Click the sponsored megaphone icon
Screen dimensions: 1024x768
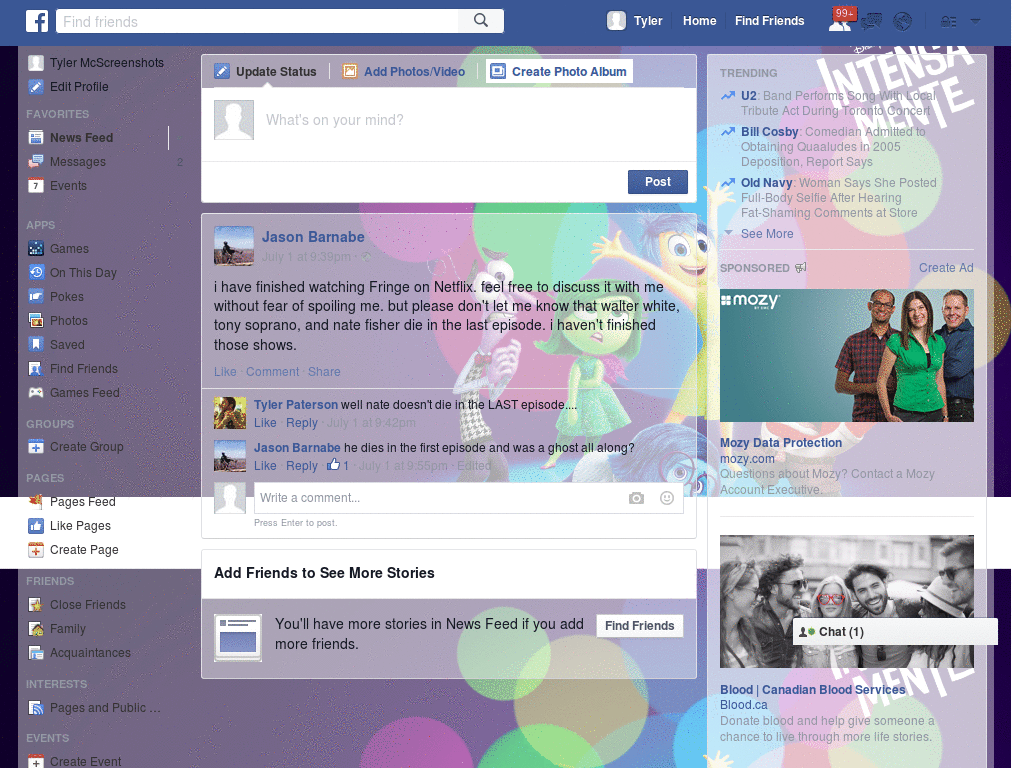point(801,268)
